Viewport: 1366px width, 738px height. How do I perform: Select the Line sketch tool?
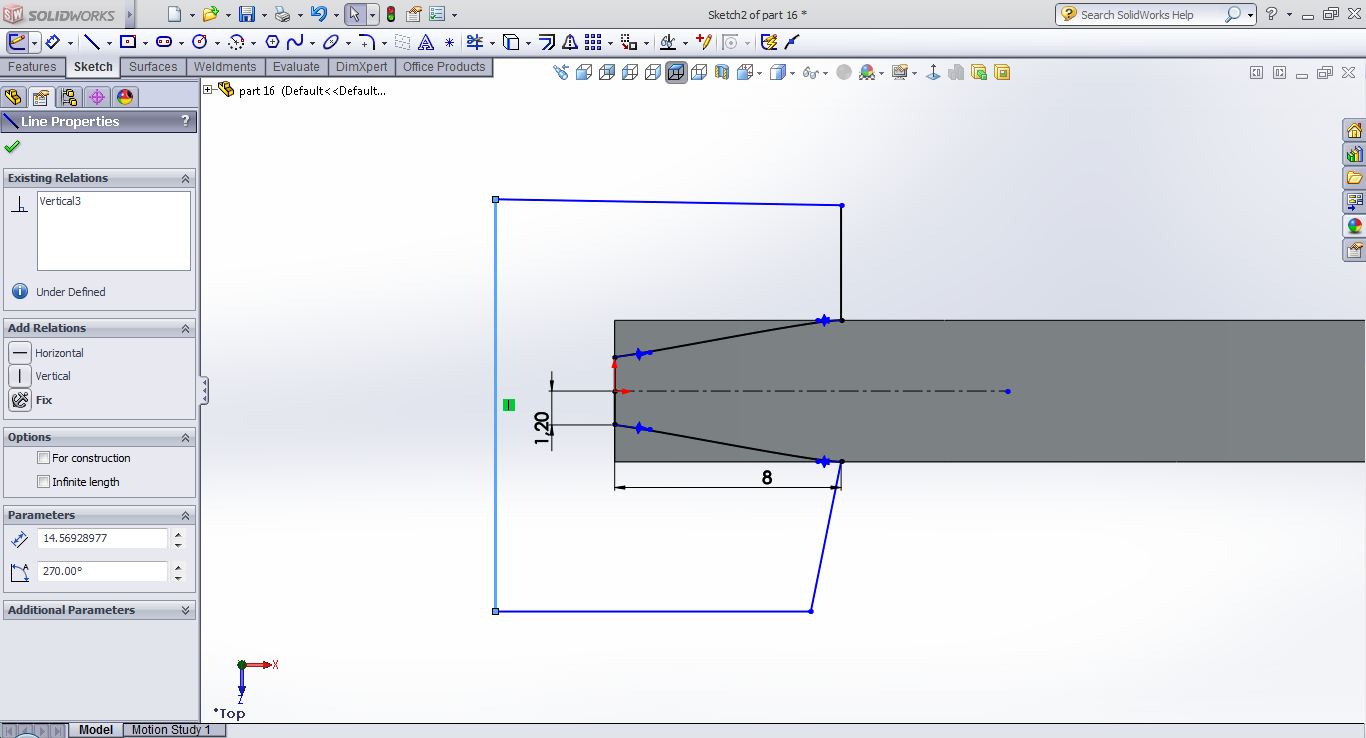(91, 42)
